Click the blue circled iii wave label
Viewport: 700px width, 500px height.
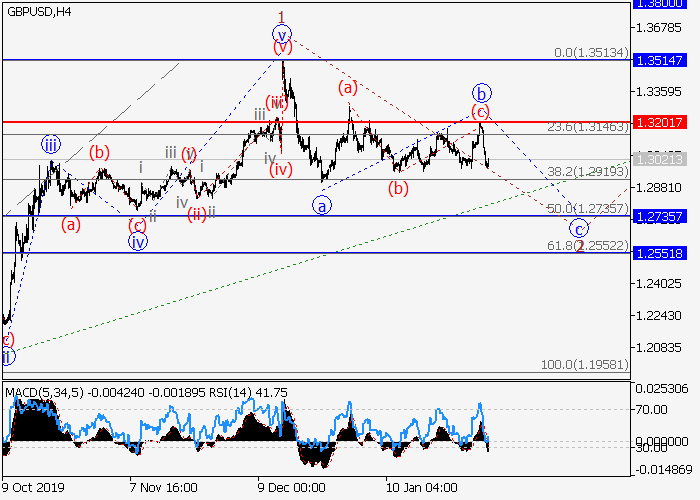click(x=51, y=145)
